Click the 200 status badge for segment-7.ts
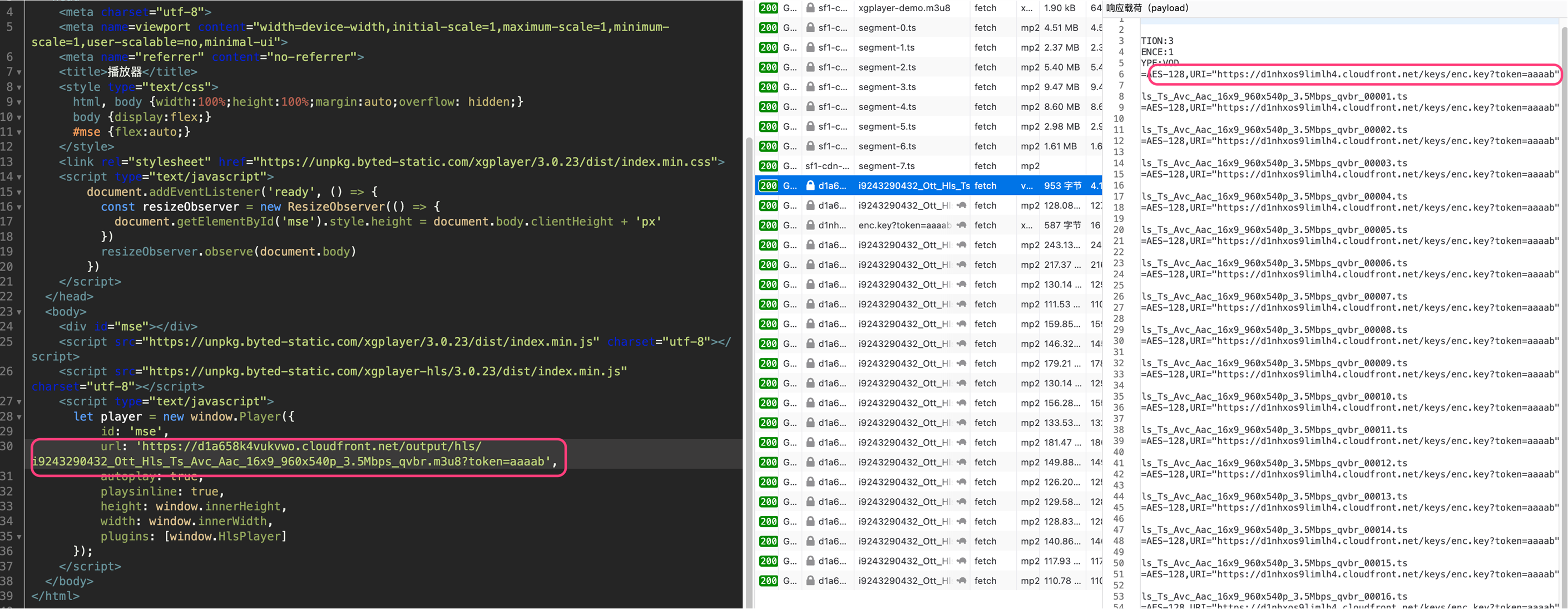 tap(768, 166)
